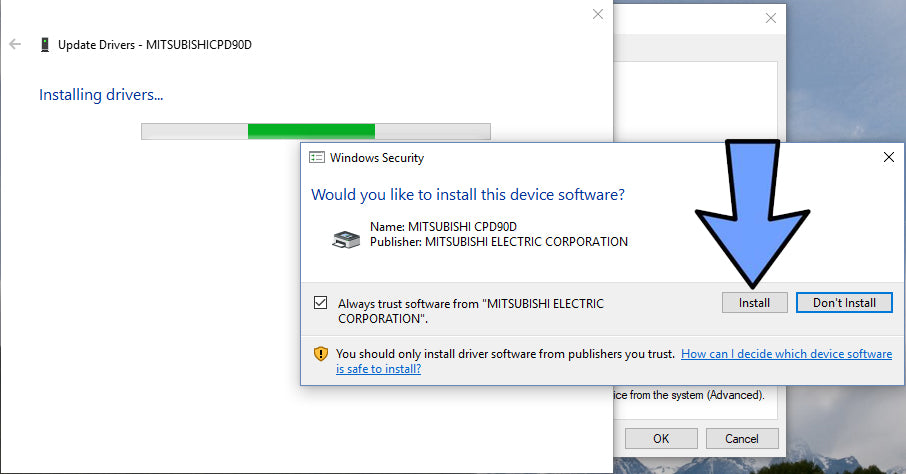Click the install this device software question
This screenshot has height=474, width=906.
click(x=468, y=195)
